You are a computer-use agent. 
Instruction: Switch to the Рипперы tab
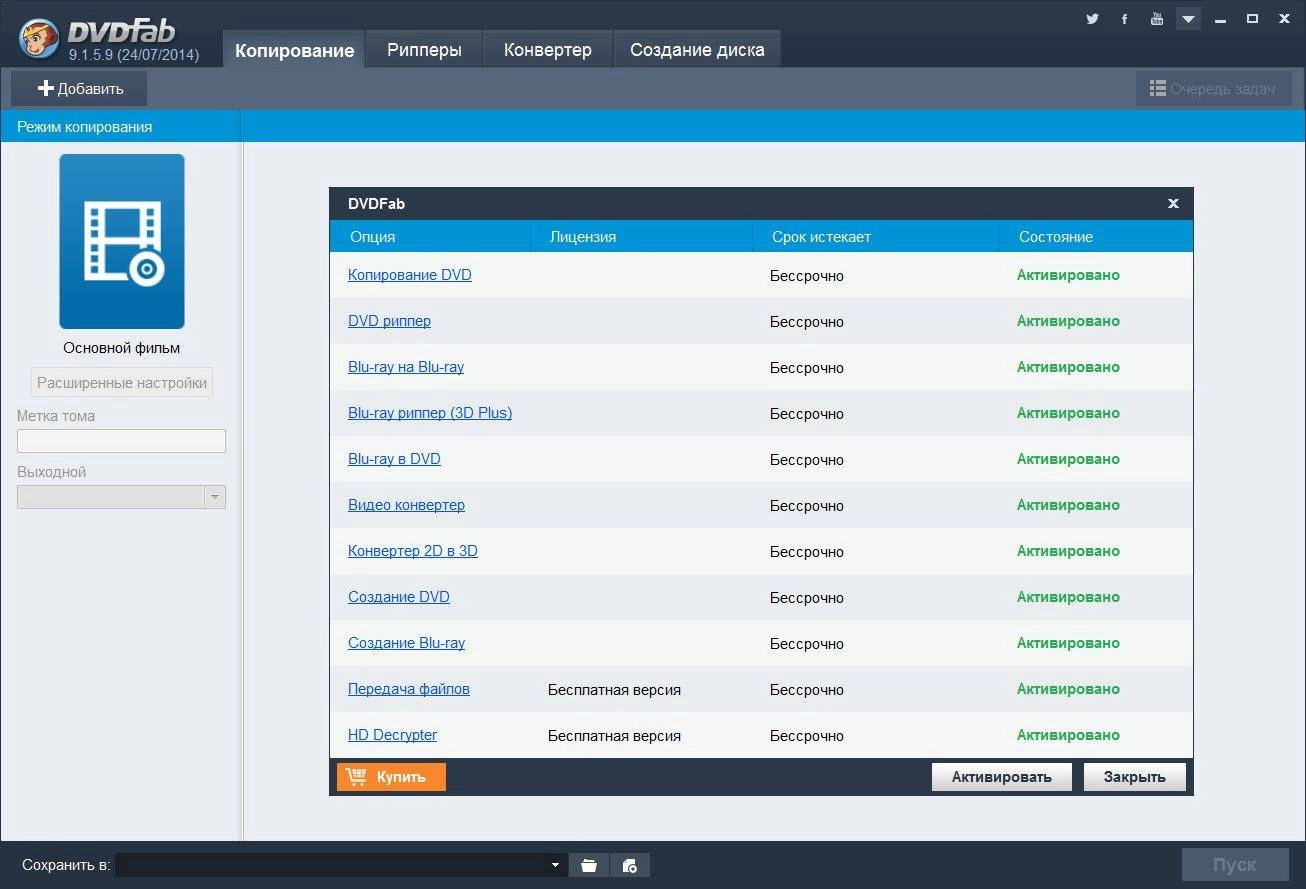(424, 50)
